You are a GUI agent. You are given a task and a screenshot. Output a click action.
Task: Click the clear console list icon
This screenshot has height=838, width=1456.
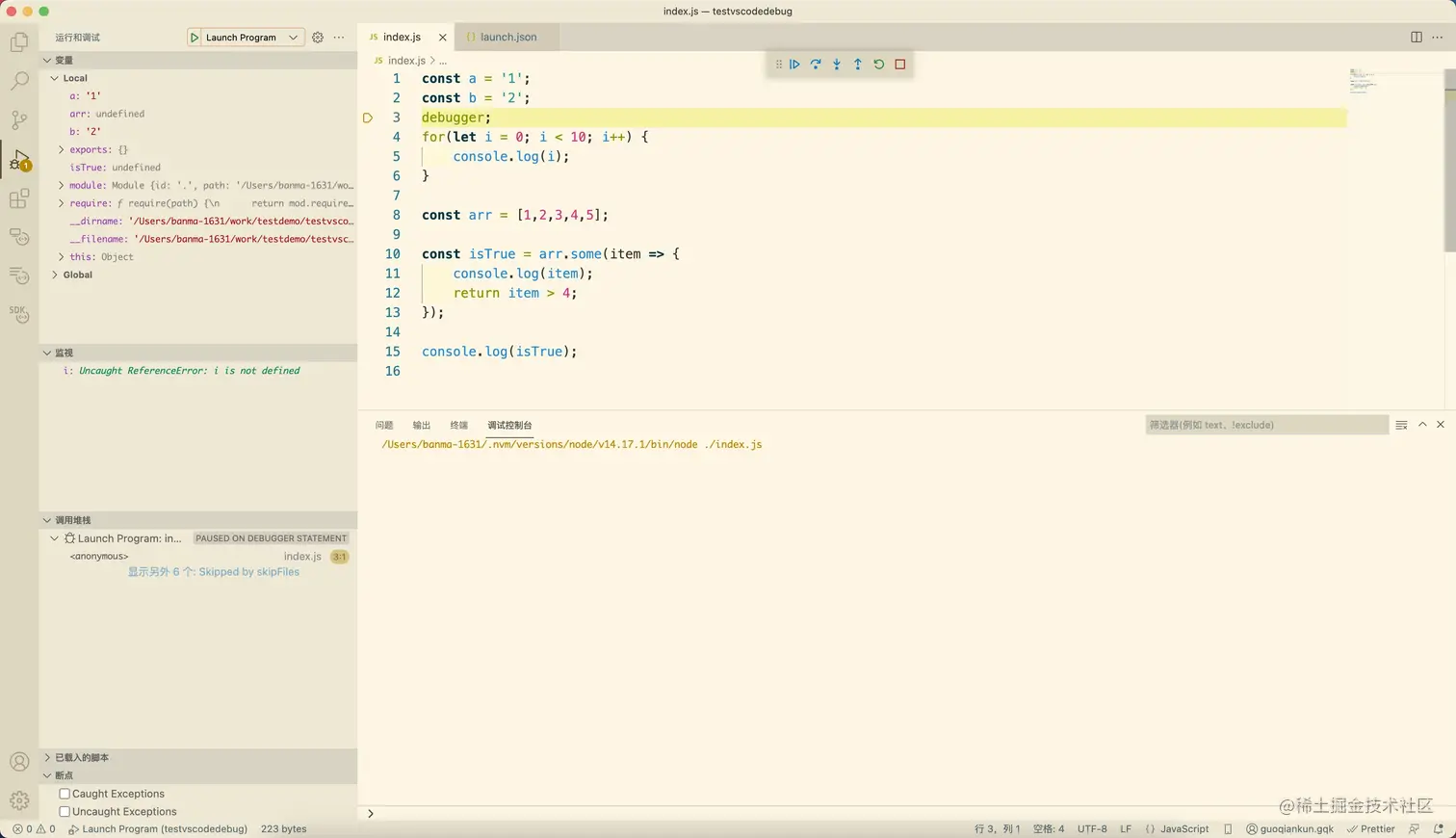point(1401,425)
